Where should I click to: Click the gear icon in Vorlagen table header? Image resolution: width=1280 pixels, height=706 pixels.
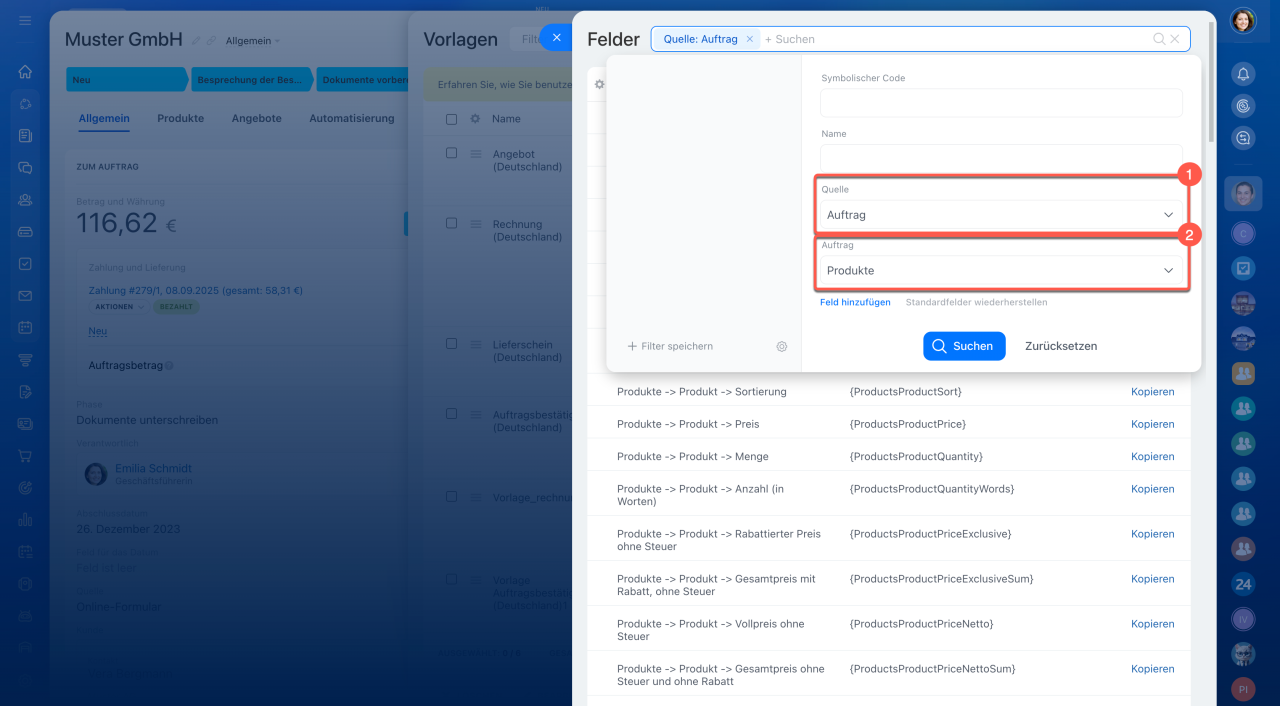pyautogui.click(x=475, y=119)
